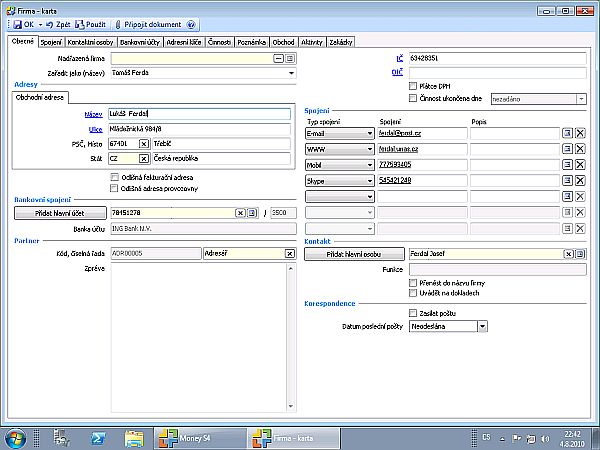This screenshot has width=600, height=450.
Task: Clear the contact Ferdal Josef
Action: 569,254
